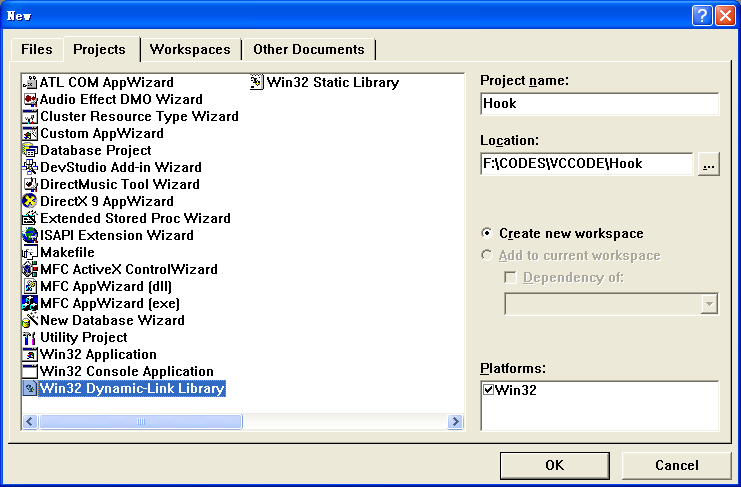
Task: Close the New dialog window
Action: (x=725, y=16)
